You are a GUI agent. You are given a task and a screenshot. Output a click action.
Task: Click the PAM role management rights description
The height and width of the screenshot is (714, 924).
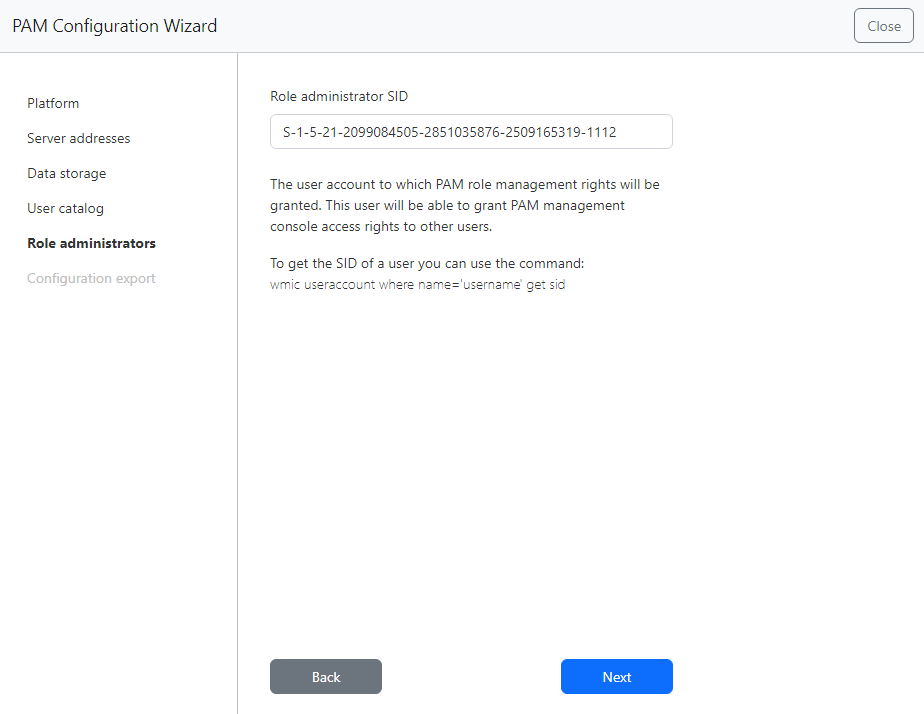464,185
